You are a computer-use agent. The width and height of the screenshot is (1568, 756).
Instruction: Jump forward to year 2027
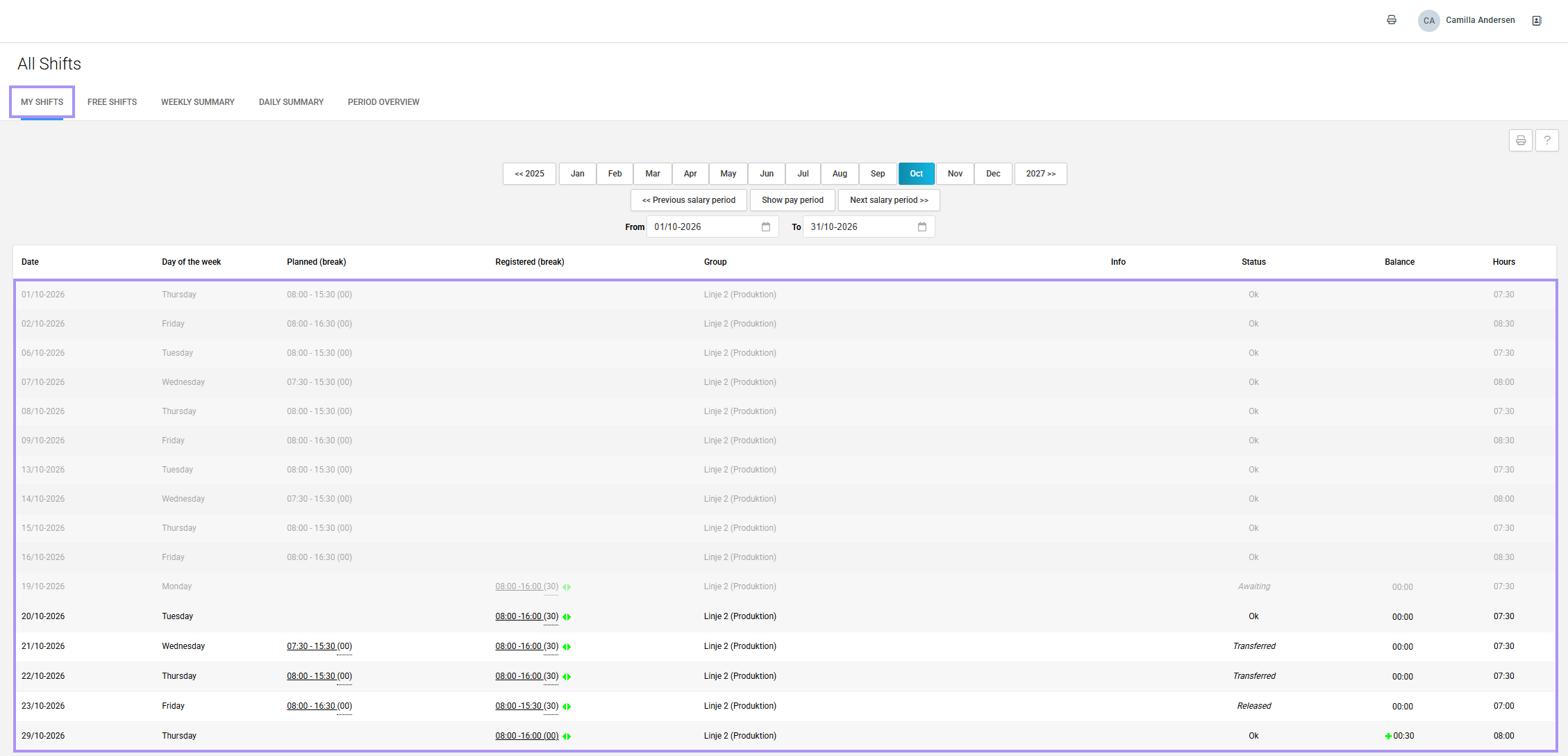coord(1040,174)
